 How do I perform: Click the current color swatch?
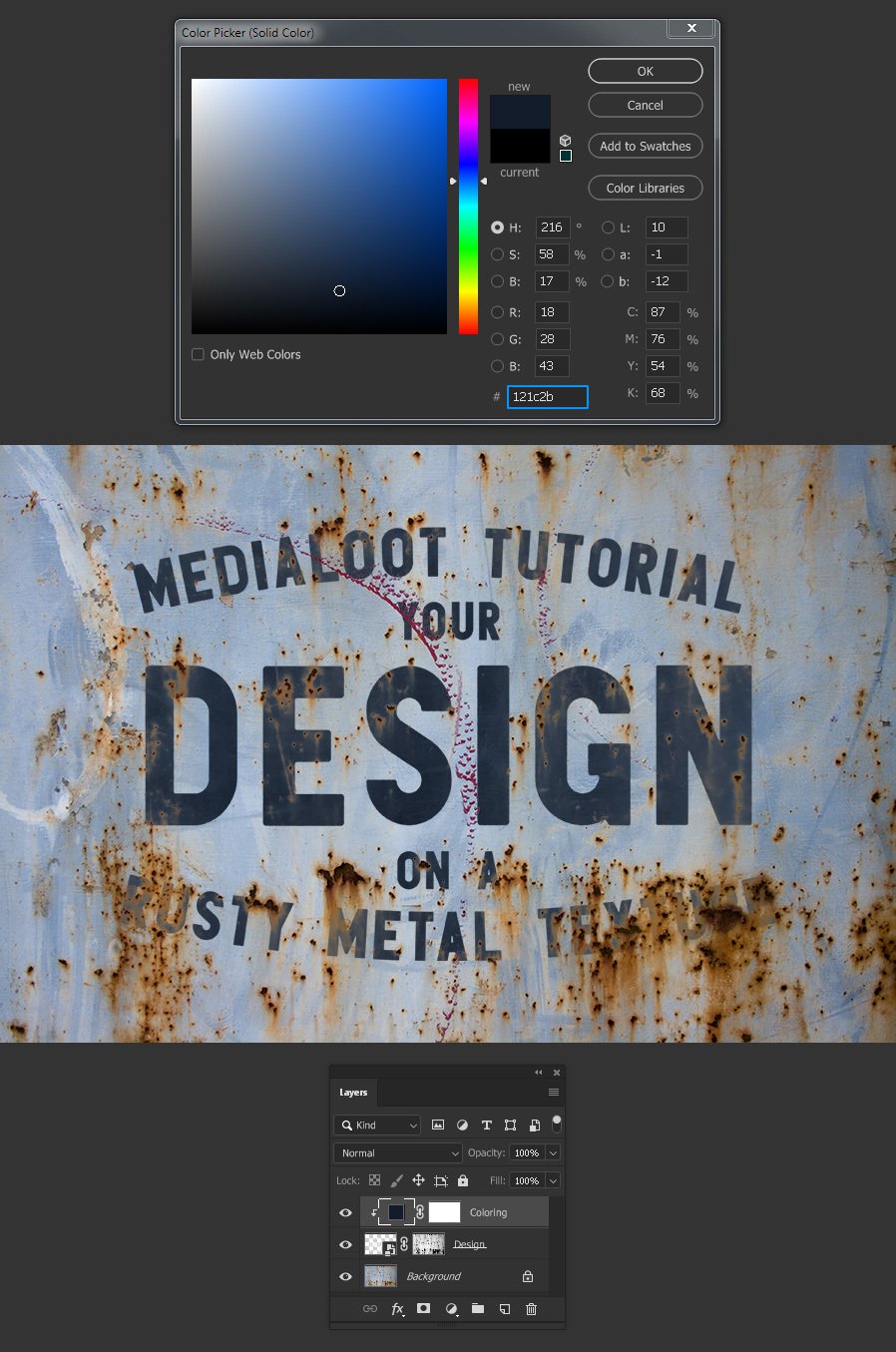pos(520,146)
